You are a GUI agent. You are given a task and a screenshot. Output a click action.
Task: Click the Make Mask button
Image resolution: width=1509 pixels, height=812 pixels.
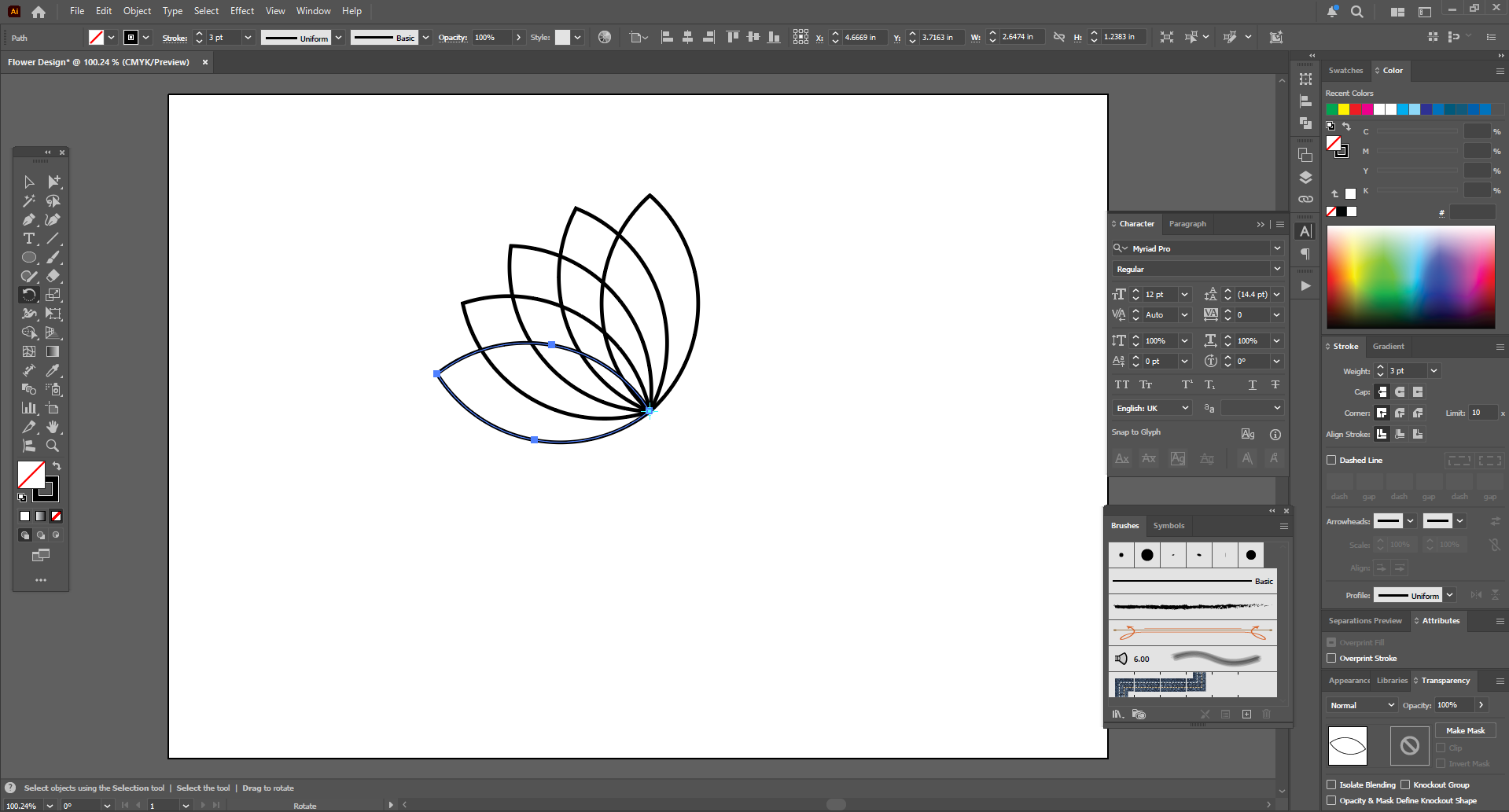point(1465,730)
